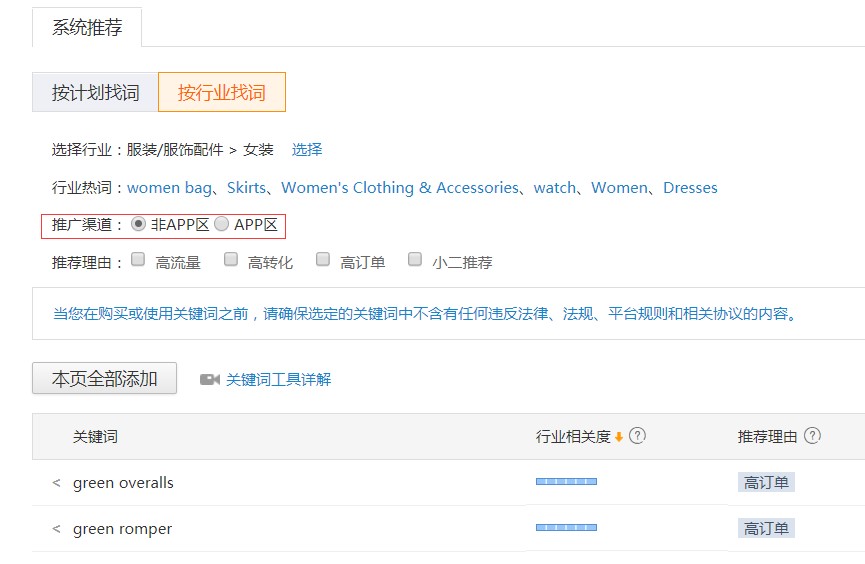Click the relevance bar for green overalls

pyautogui.click(x=566, y=482)
